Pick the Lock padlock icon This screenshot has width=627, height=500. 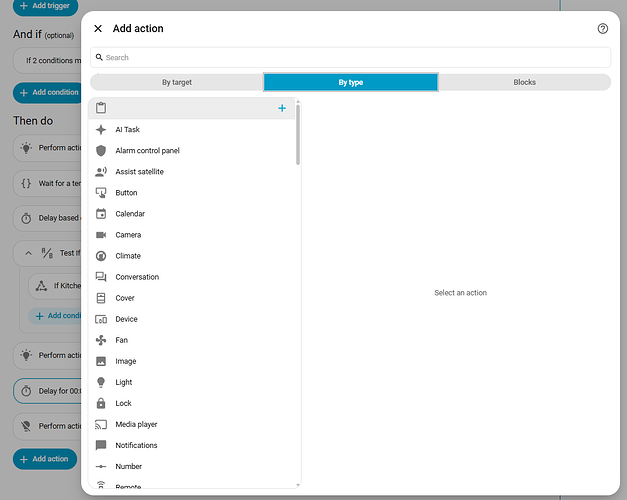(x=101, y=403)
